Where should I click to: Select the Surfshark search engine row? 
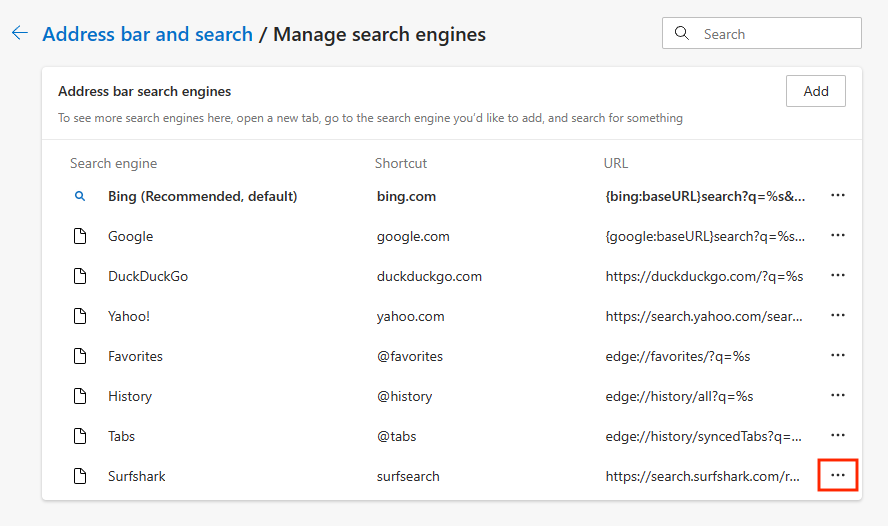point(137,476)
